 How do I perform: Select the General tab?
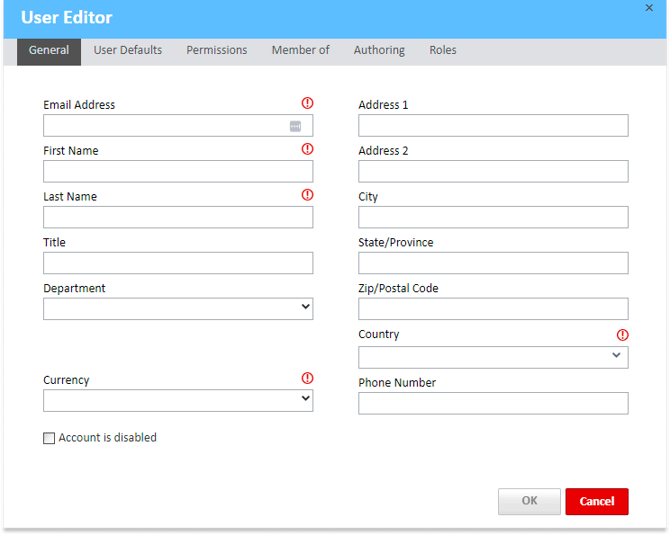[49, 52]
